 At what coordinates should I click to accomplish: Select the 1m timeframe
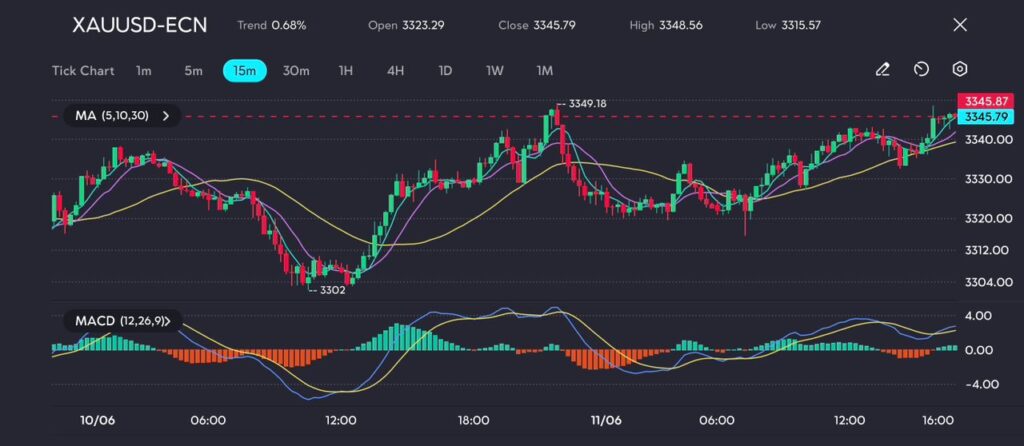[x=144, y=71]
